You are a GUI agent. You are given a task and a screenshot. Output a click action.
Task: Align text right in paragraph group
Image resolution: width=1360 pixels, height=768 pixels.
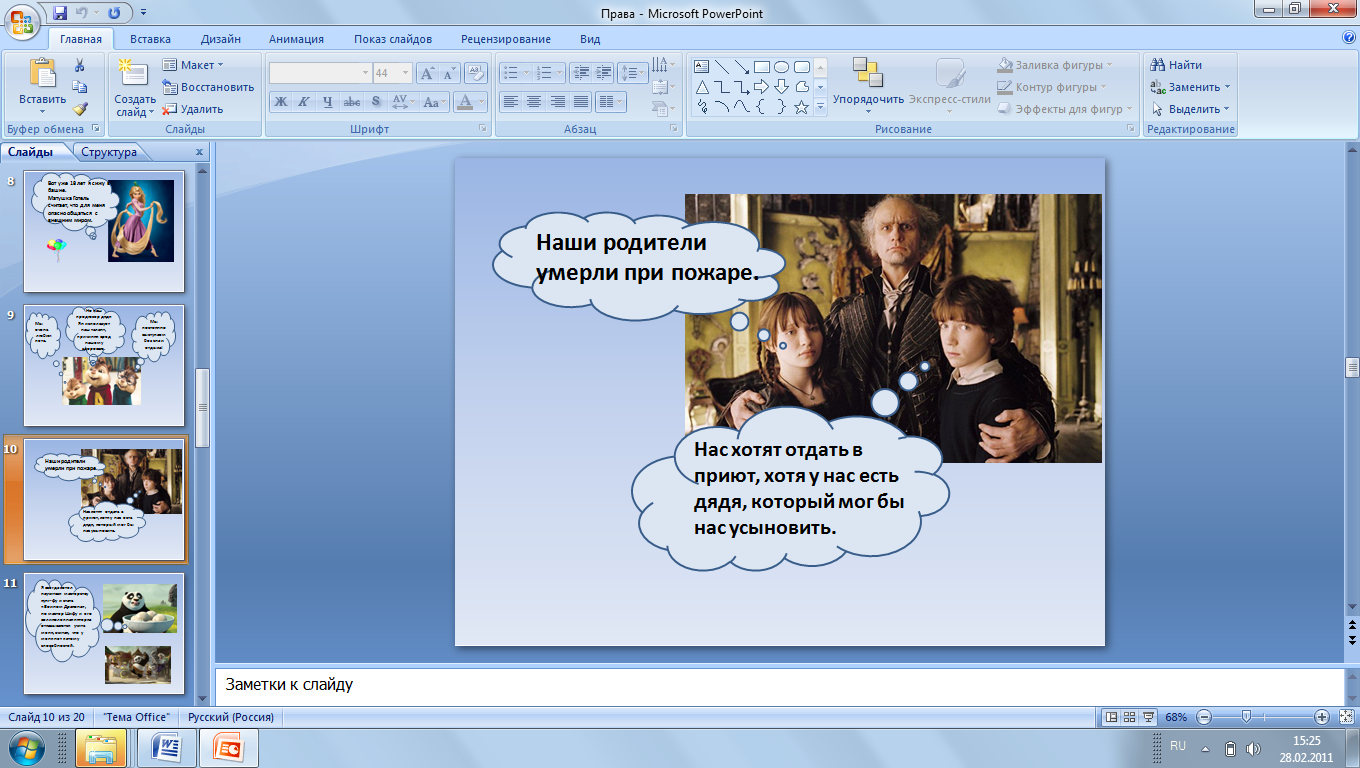click(x=557, y=102)
